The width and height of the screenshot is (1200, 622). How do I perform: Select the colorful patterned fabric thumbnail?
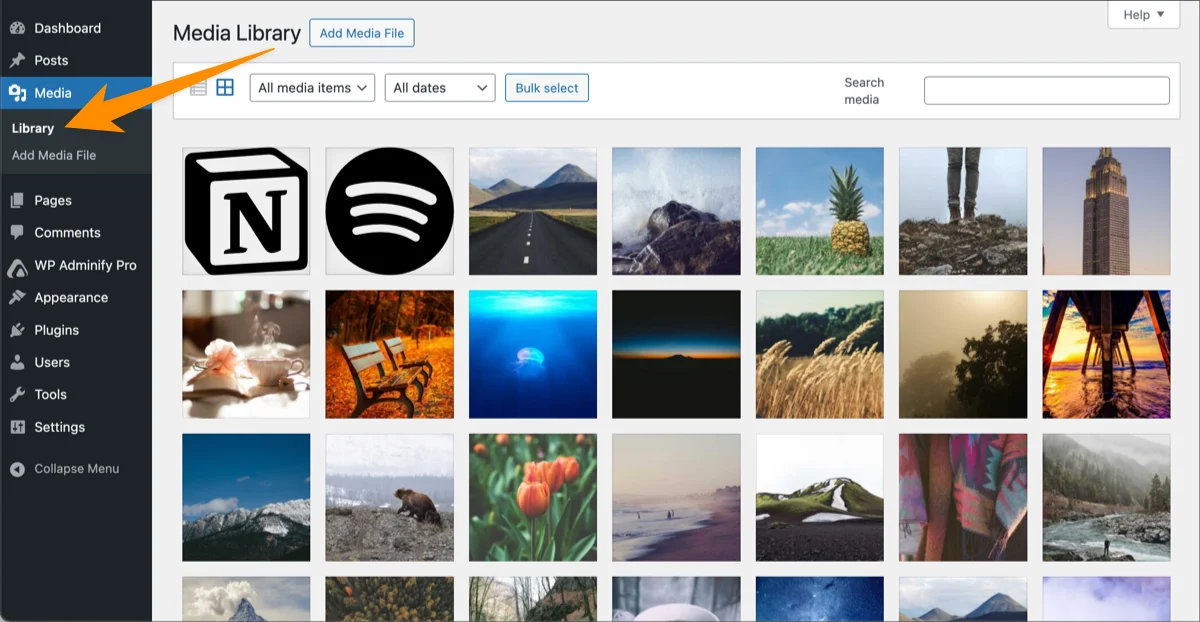[963, 498]
